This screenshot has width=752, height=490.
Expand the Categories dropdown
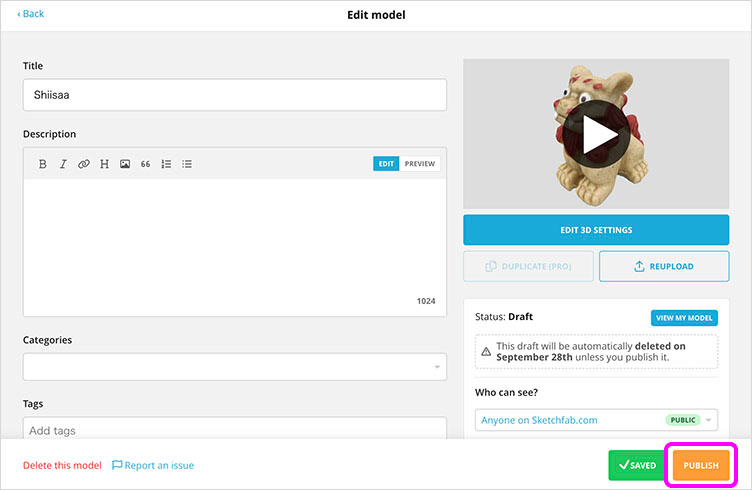(235, 367)
